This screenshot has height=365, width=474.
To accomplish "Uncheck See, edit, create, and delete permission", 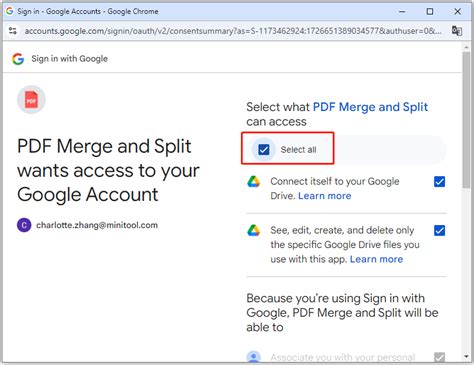I will [439, 230].
